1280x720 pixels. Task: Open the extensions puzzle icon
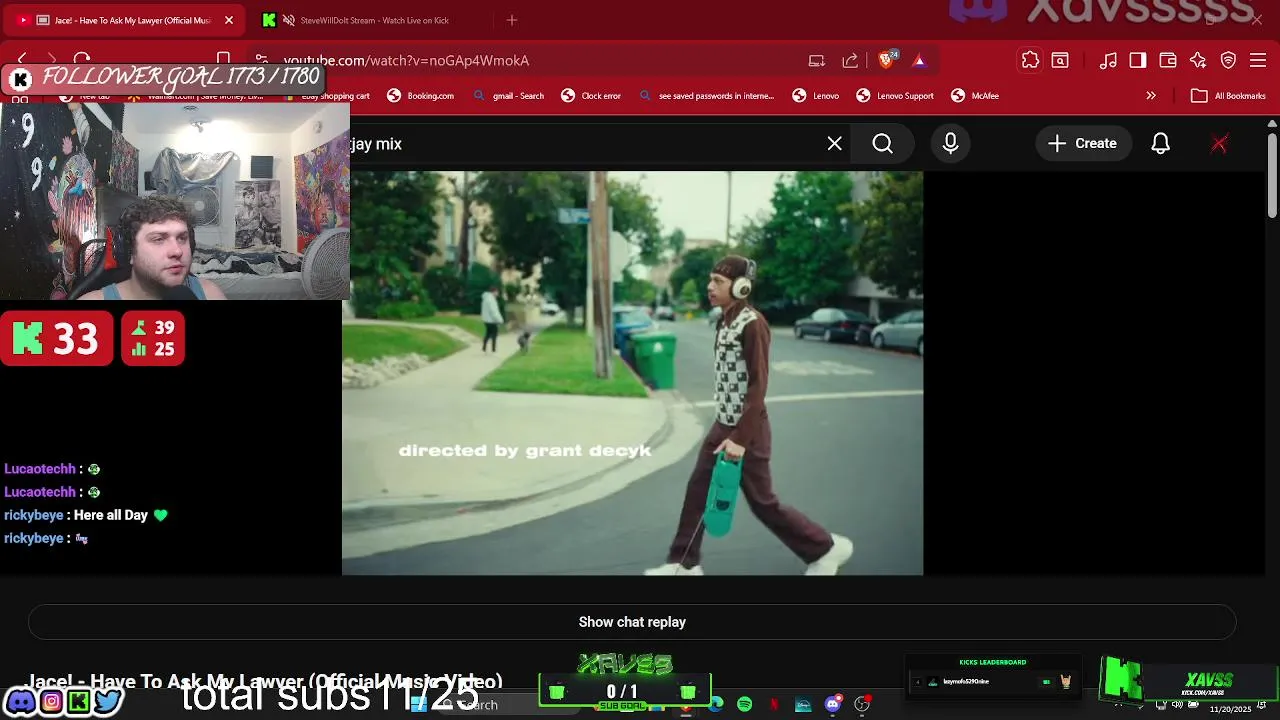click(1030, 60)
